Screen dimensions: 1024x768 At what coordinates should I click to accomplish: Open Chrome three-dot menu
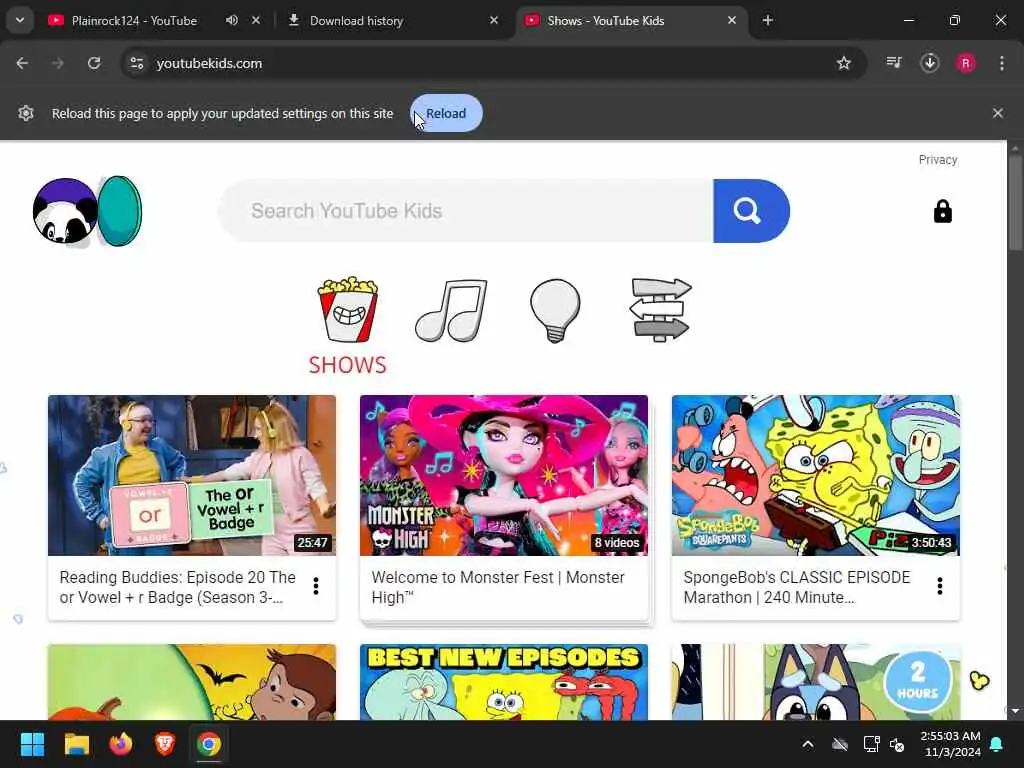(1002, 63)
